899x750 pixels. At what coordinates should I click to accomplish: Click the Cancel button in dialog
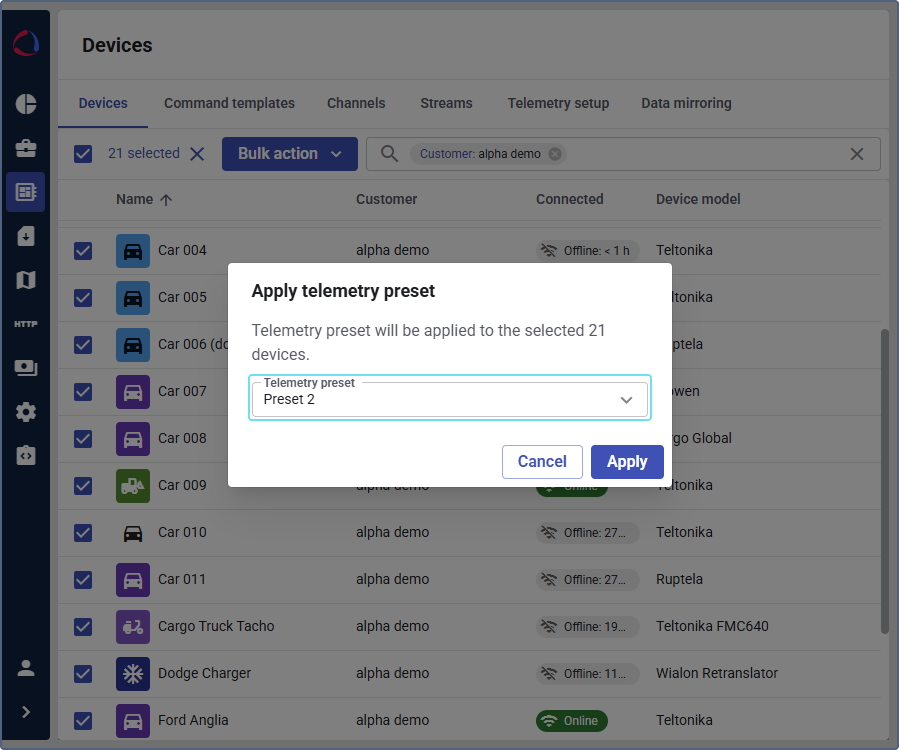[x=542, y=462]
